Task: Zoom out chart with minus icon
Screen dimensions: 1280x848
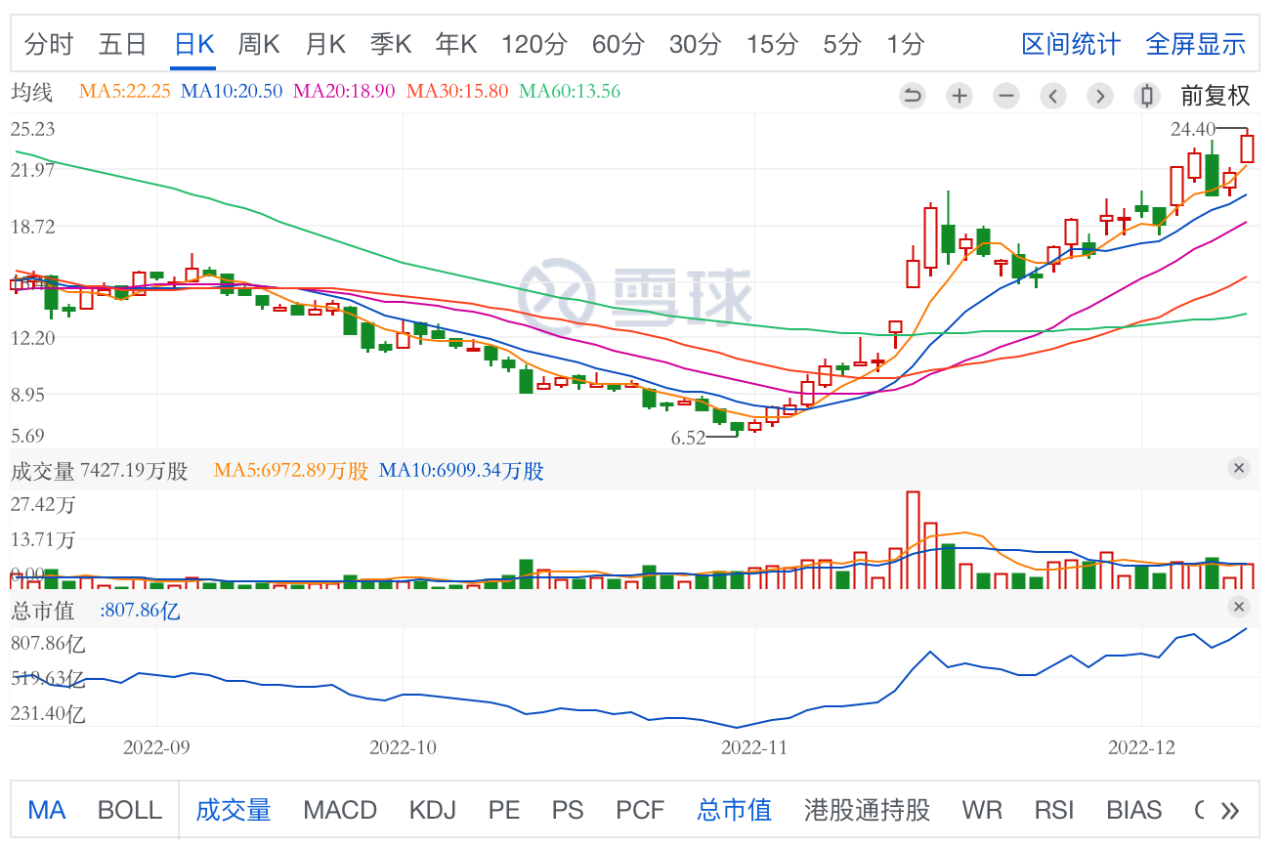Action: pos(1006,96)
